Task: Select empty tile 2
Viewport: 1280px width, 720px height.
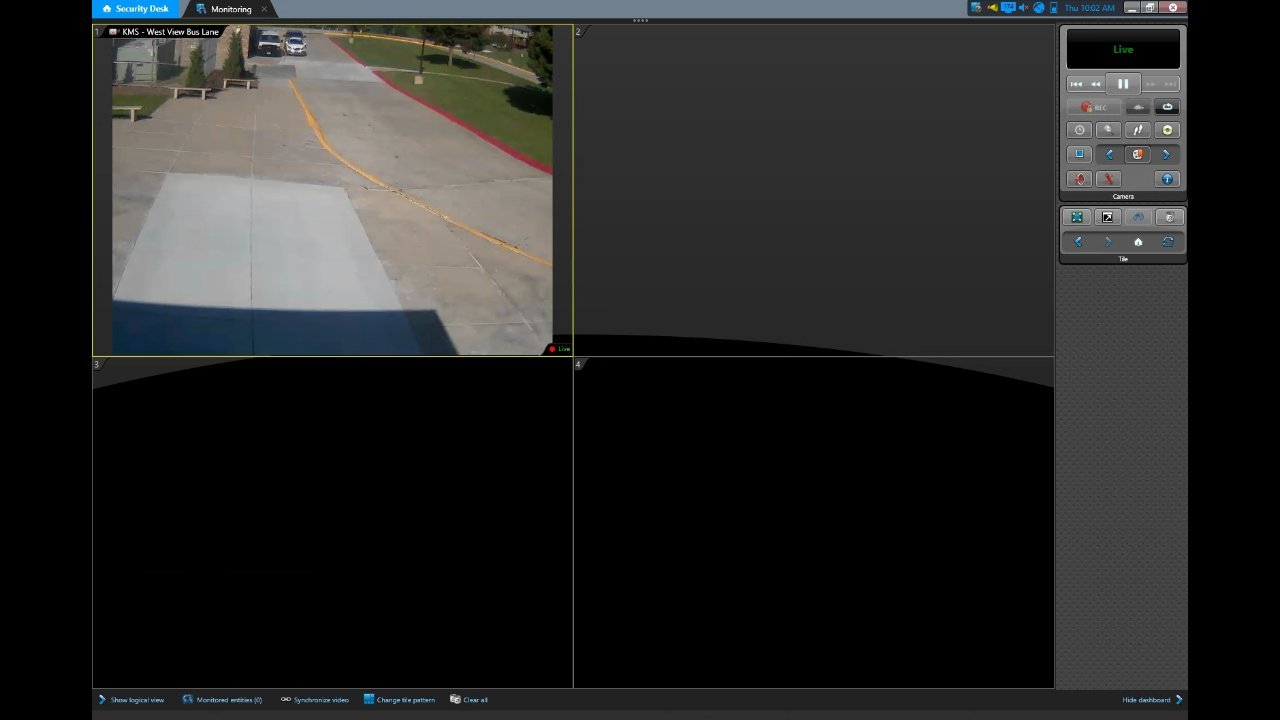Action: pos(814,190)
